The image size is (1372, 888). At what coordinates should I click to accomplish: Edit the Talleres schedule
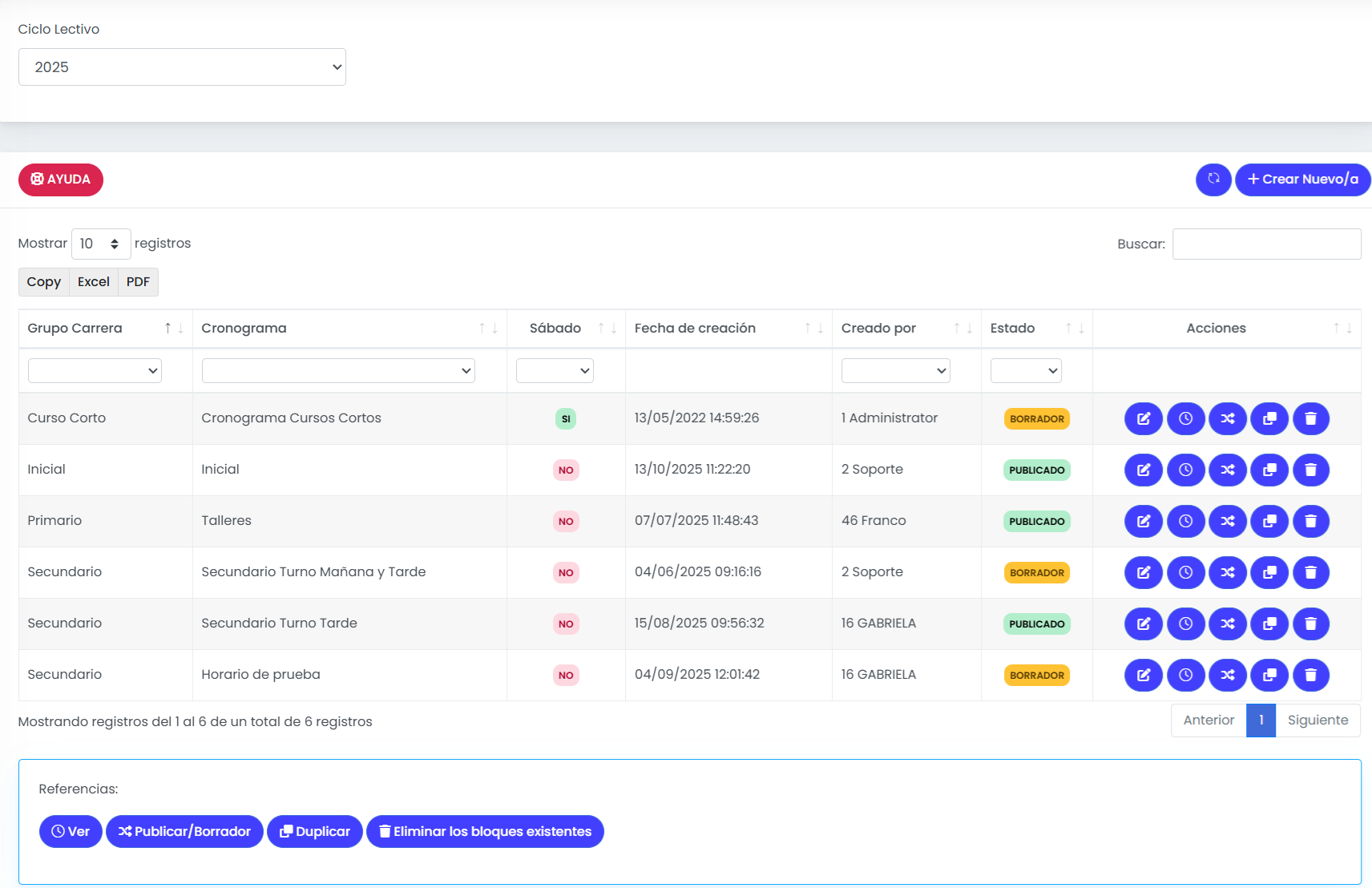[1144, 521]
